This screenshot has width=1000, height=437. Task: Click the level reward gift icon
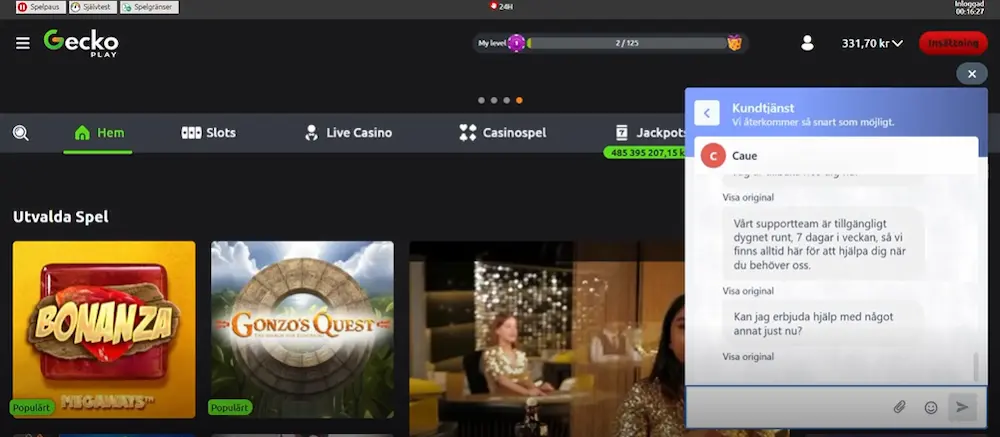(735, 43)
